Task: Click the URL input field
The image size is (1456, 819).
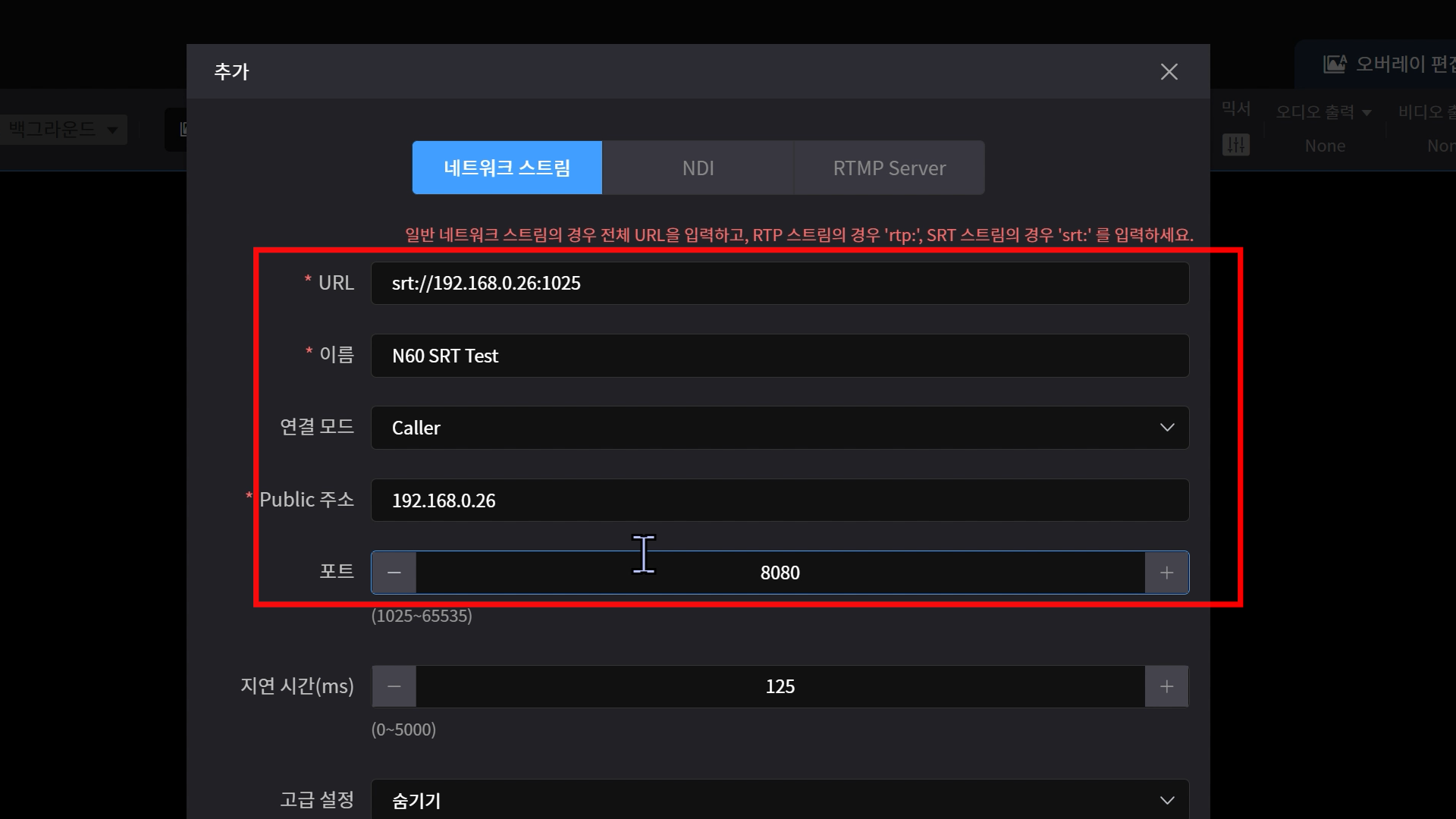Action: (779, 283)
